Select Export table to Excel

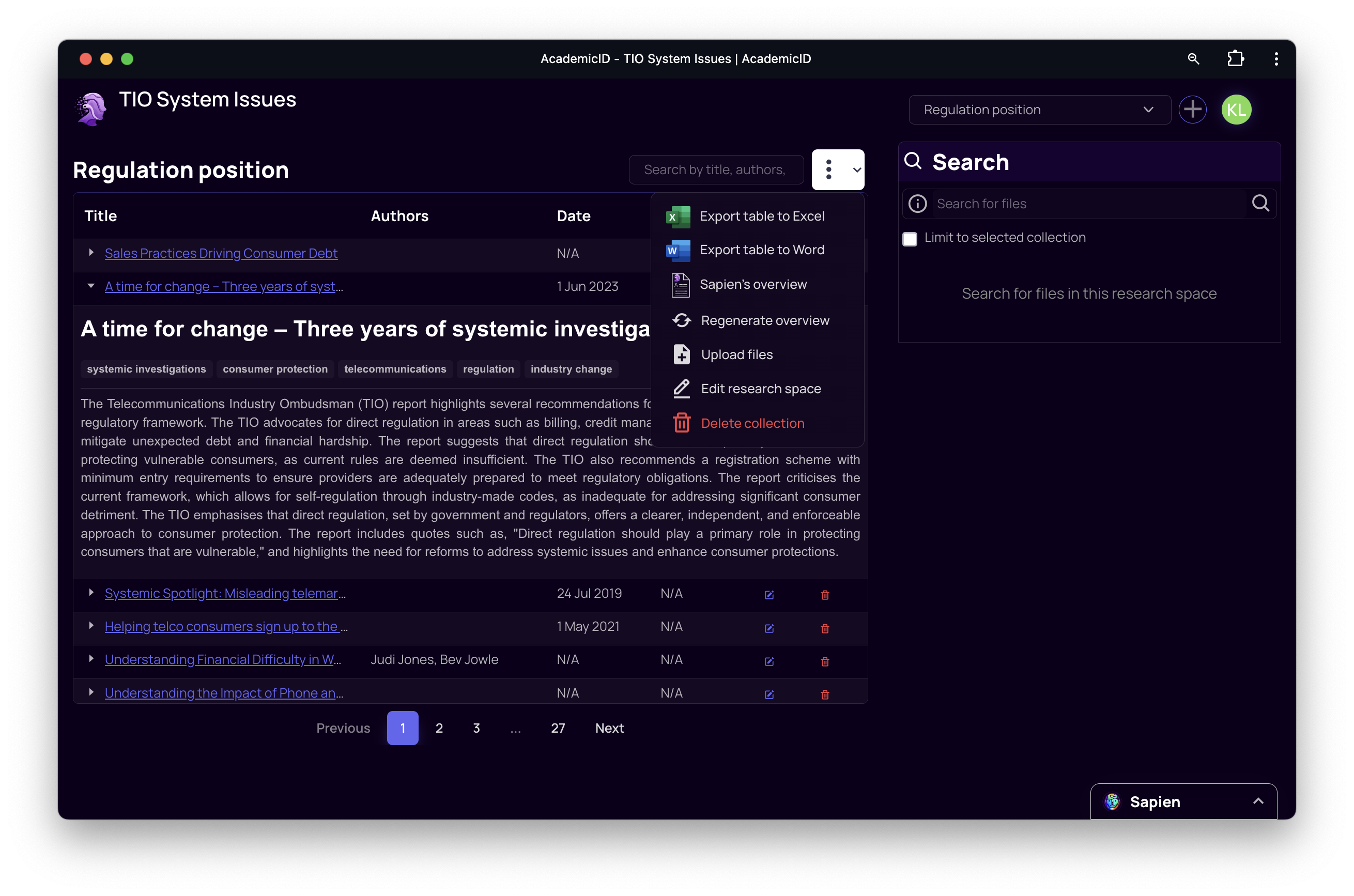coord(757,217)
